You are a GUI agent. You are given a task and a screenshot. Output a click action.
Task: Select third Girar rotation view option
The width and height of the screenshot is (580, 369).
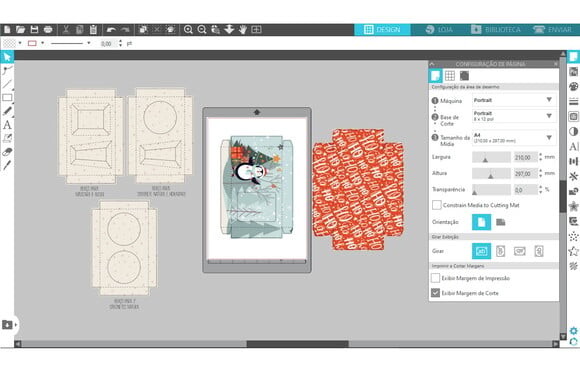pyautogui.click(x=520, y=251)
